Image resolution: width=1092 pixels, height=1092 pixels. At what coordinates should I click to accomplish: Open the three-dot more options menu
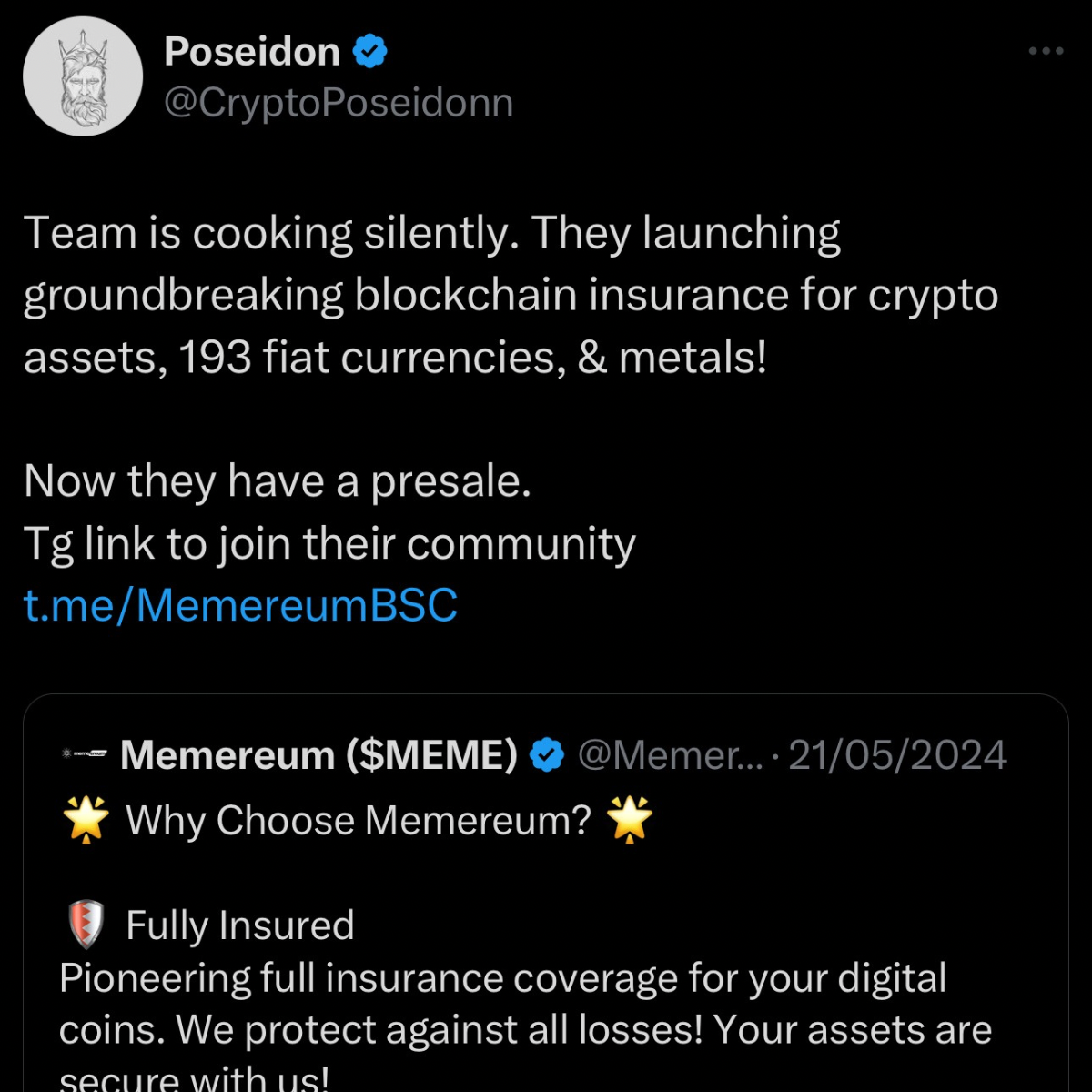(1046, 51)
